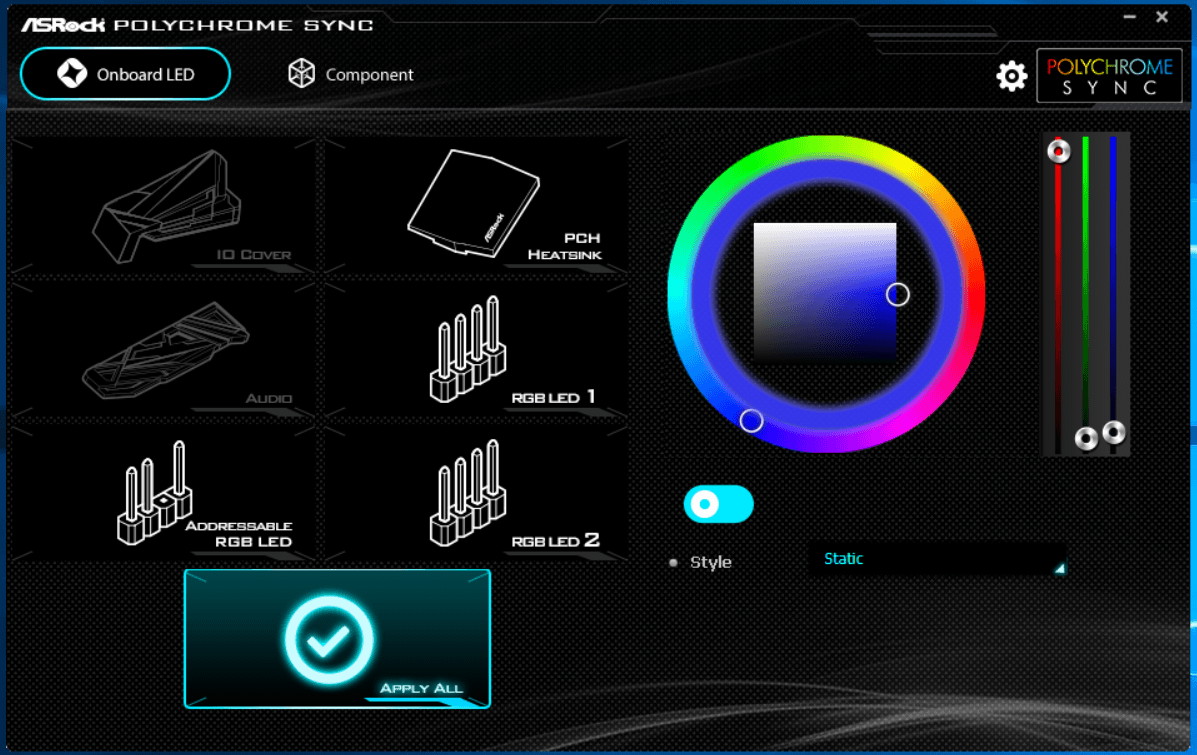Switch to the Onboard LED tab

125,74
